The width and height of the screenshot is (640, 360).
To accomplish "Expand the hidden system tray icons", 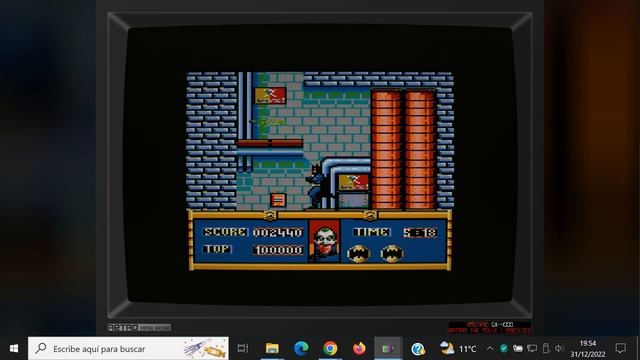I will (x=489, y=349).
